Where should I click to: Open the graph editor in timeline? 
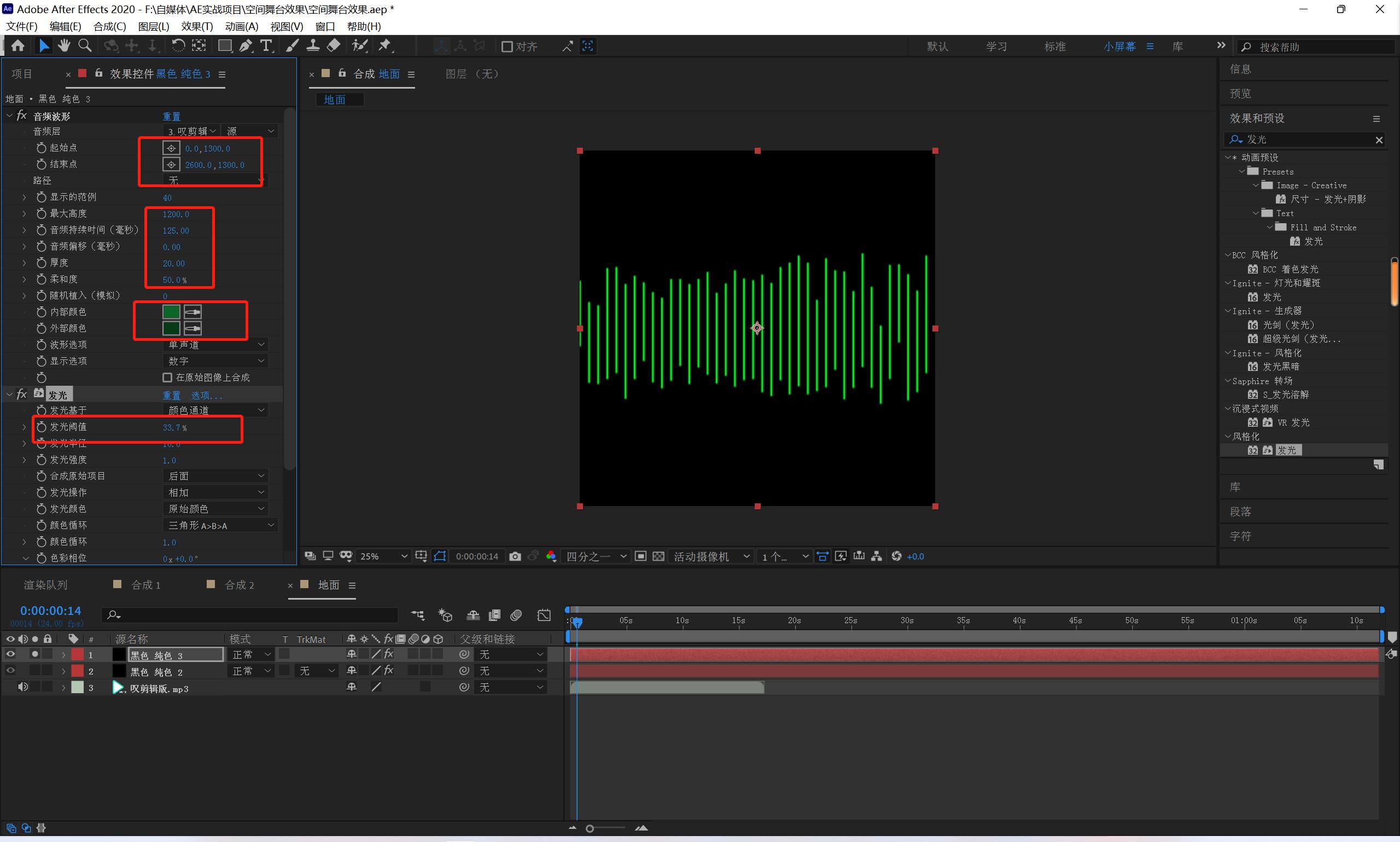[x=544, y=615]
